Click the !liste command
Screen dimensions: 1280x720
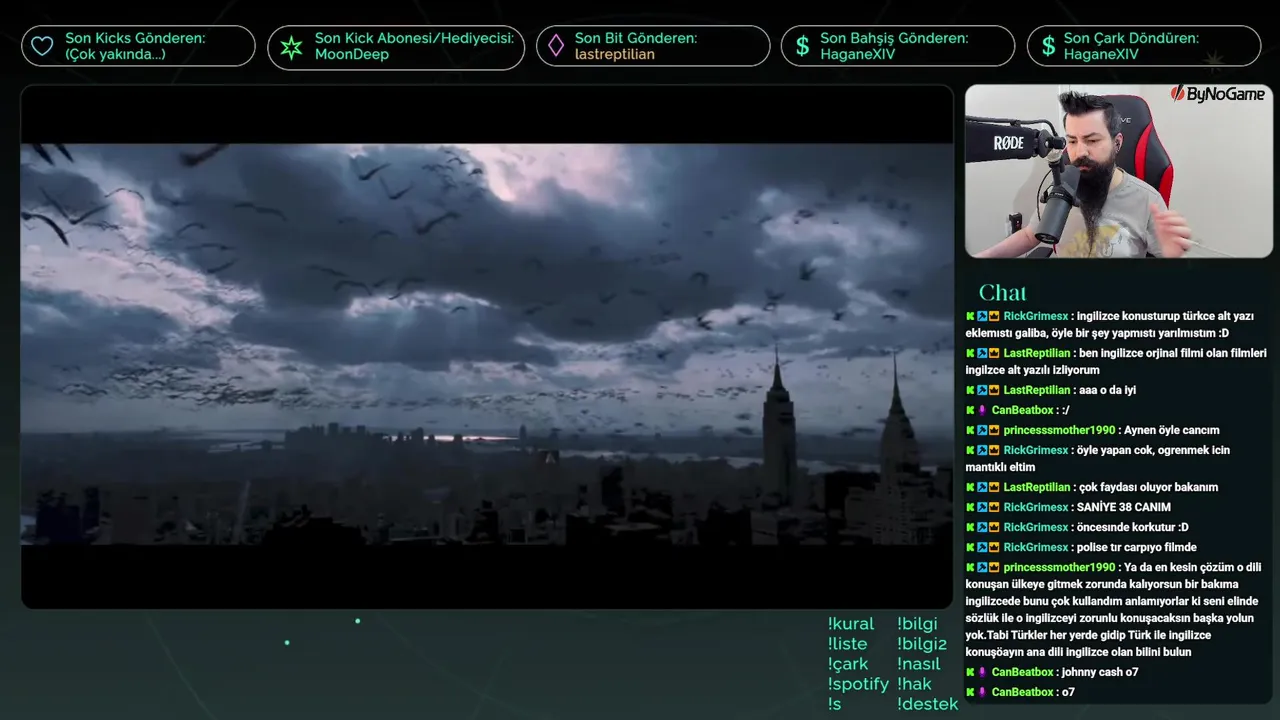(x=847, y=644)
